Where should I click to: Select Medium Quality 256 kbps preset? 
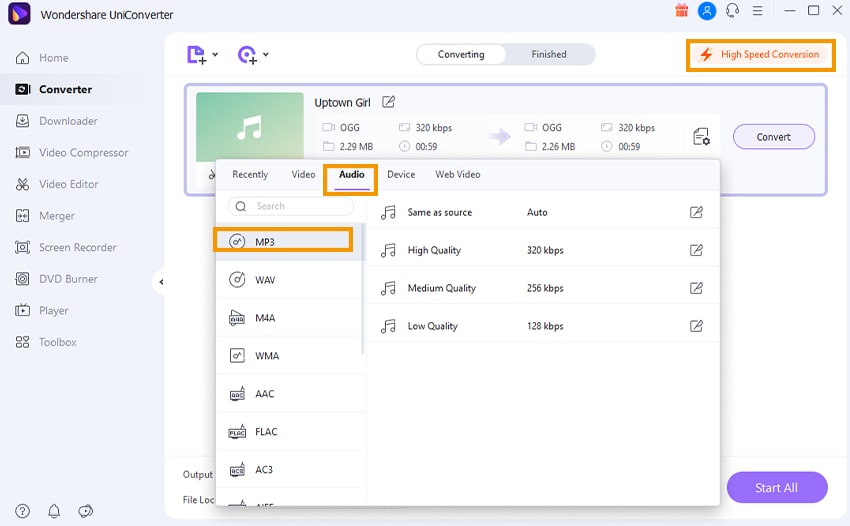543,288
